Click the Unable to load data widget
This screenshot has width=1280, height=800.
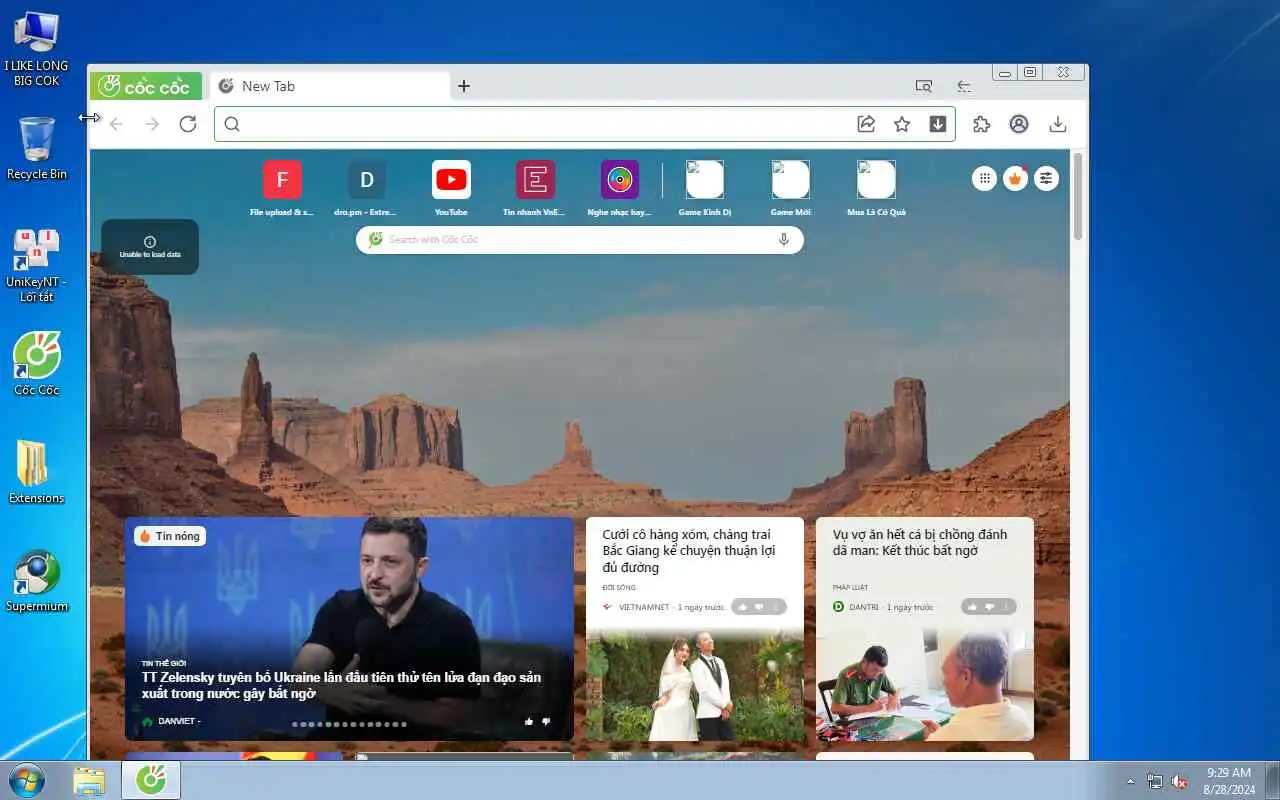click(150, 247)
